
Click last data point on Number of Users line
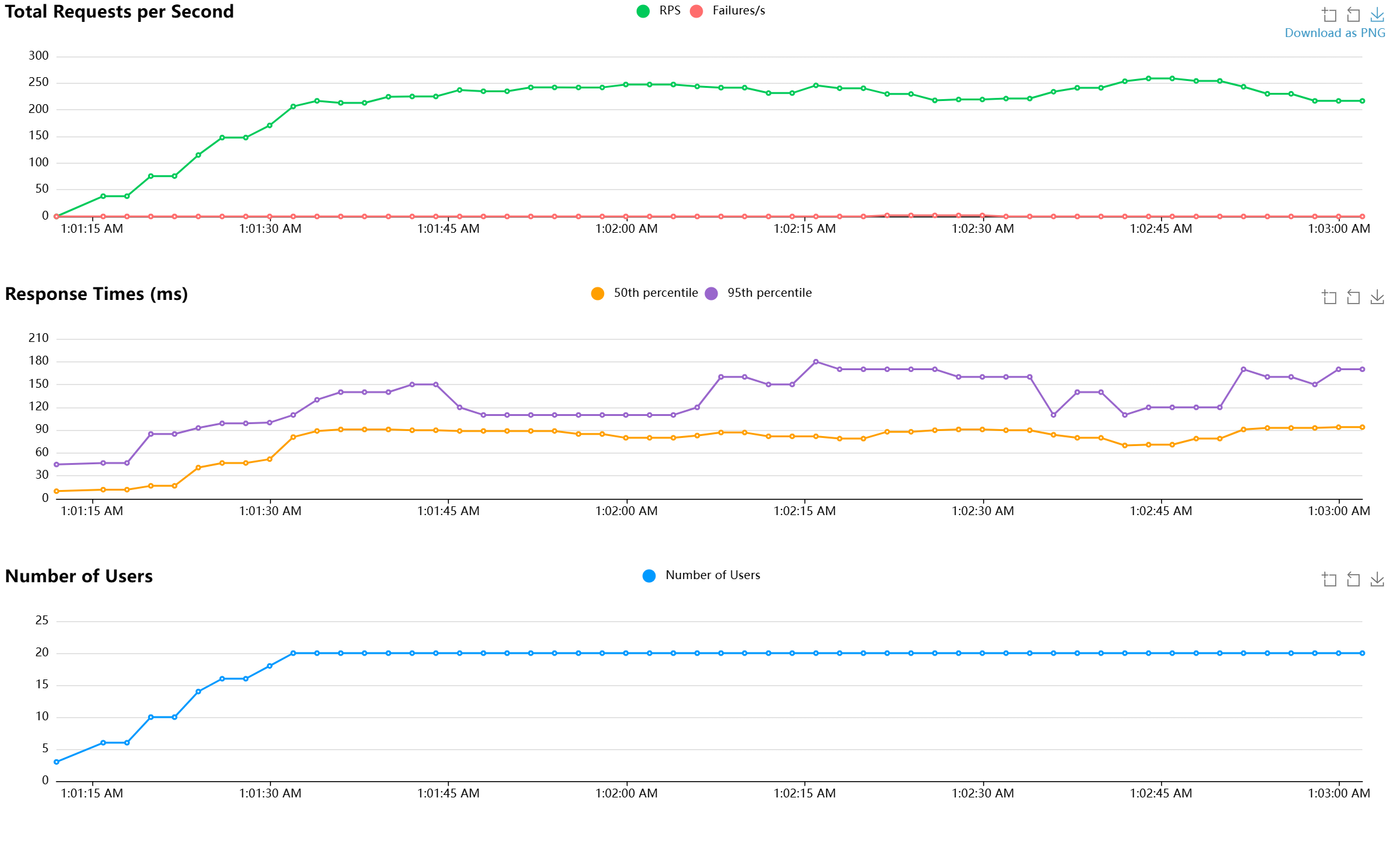tap(1362, 653)
